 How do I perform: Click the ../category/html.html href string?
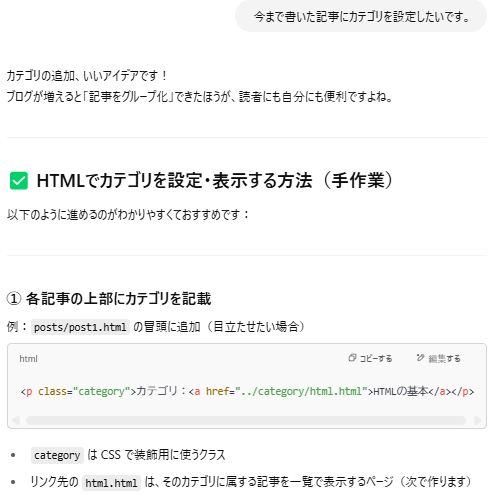(x=301, y=391)
